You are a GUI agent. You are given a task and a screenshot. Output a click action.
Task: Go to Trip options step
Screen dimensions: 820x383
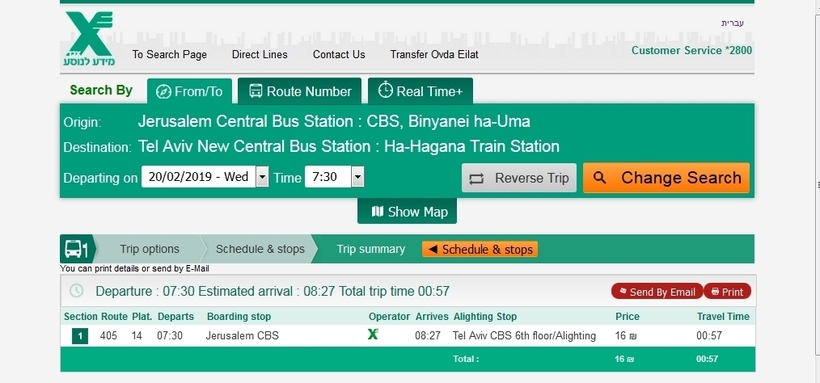[x=150, y=249]
